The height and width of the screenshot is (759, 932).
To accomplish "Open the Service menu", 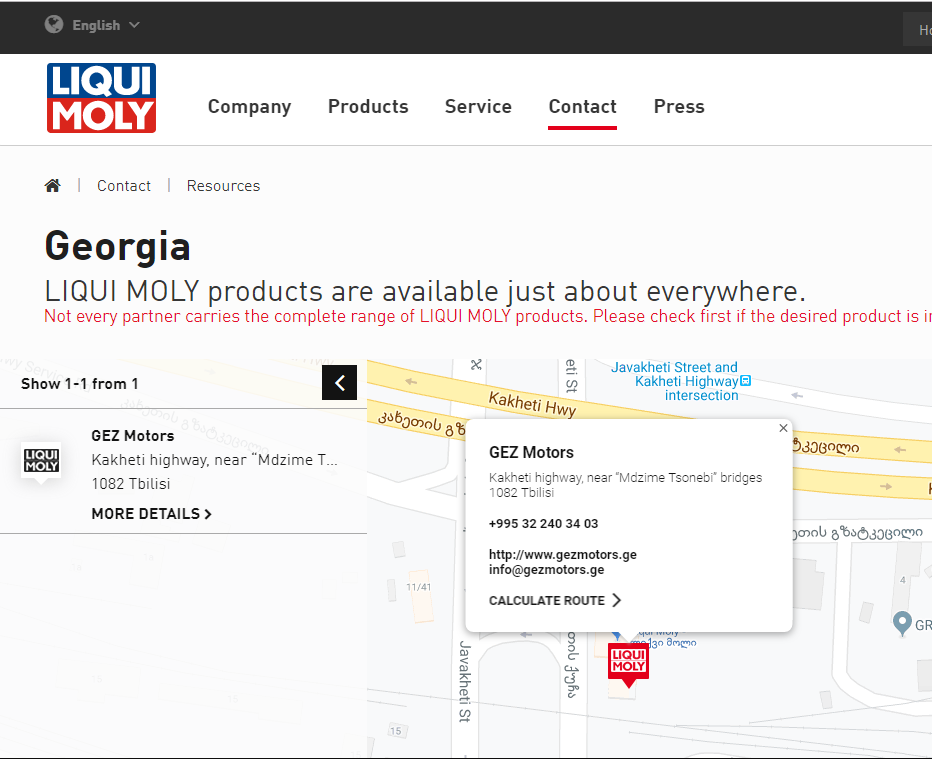I will 478,107.
